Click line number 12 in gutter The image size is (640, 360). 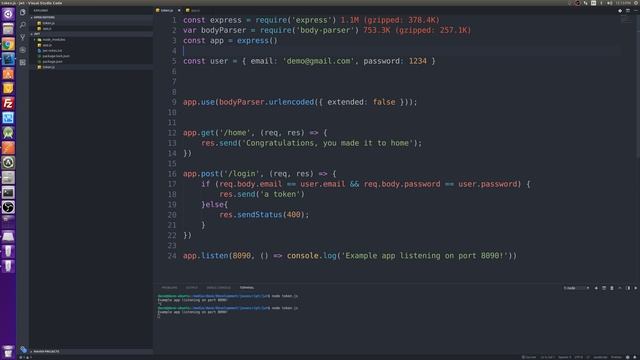tap(172, 133)
